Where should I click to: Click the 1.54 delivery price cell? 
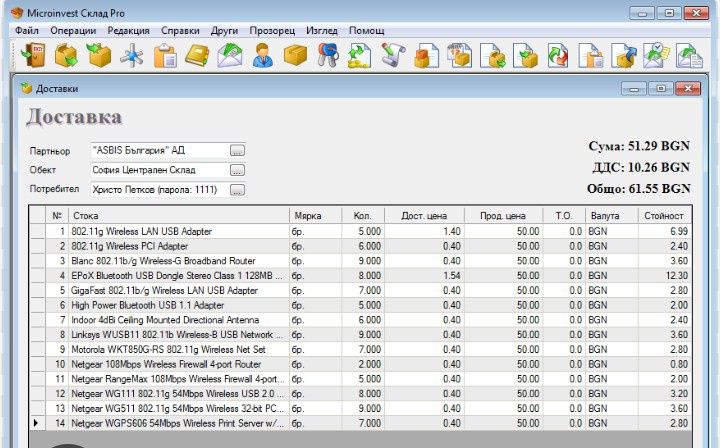point(424,275)
